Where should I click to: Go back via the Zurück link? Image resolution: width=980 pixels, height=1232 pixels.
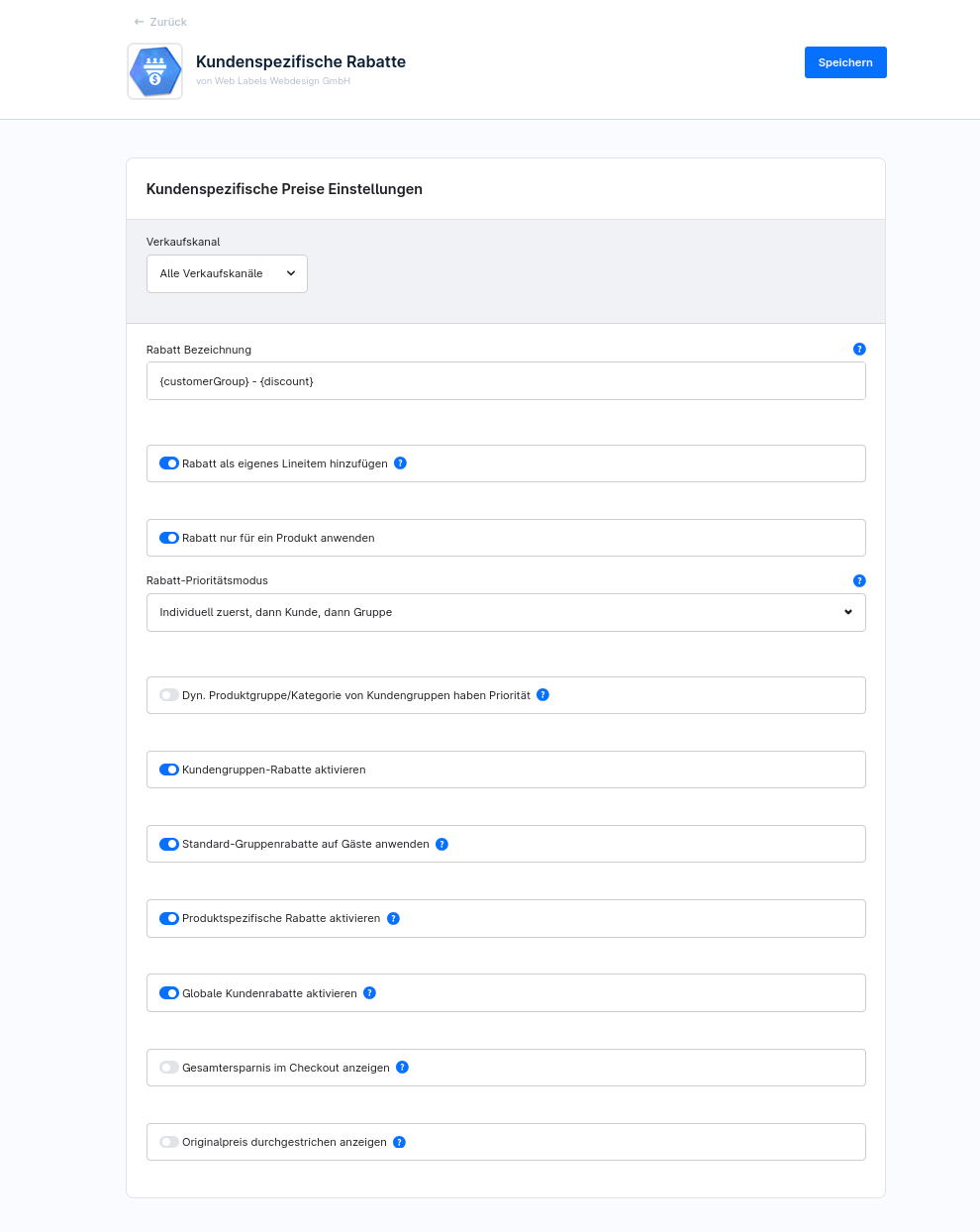click(160, 22)
